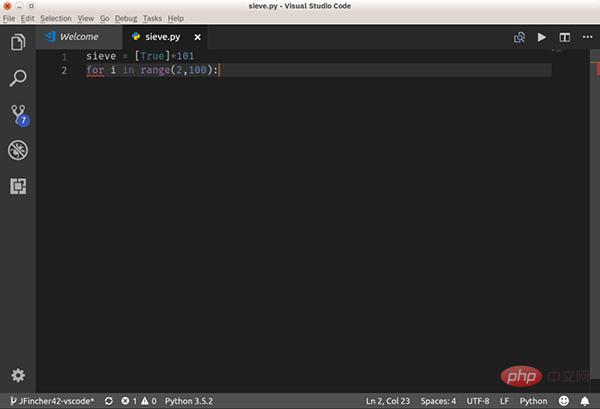
Task: Click the 'sieve' variable on line 1
Action: (x=101, y=56)
